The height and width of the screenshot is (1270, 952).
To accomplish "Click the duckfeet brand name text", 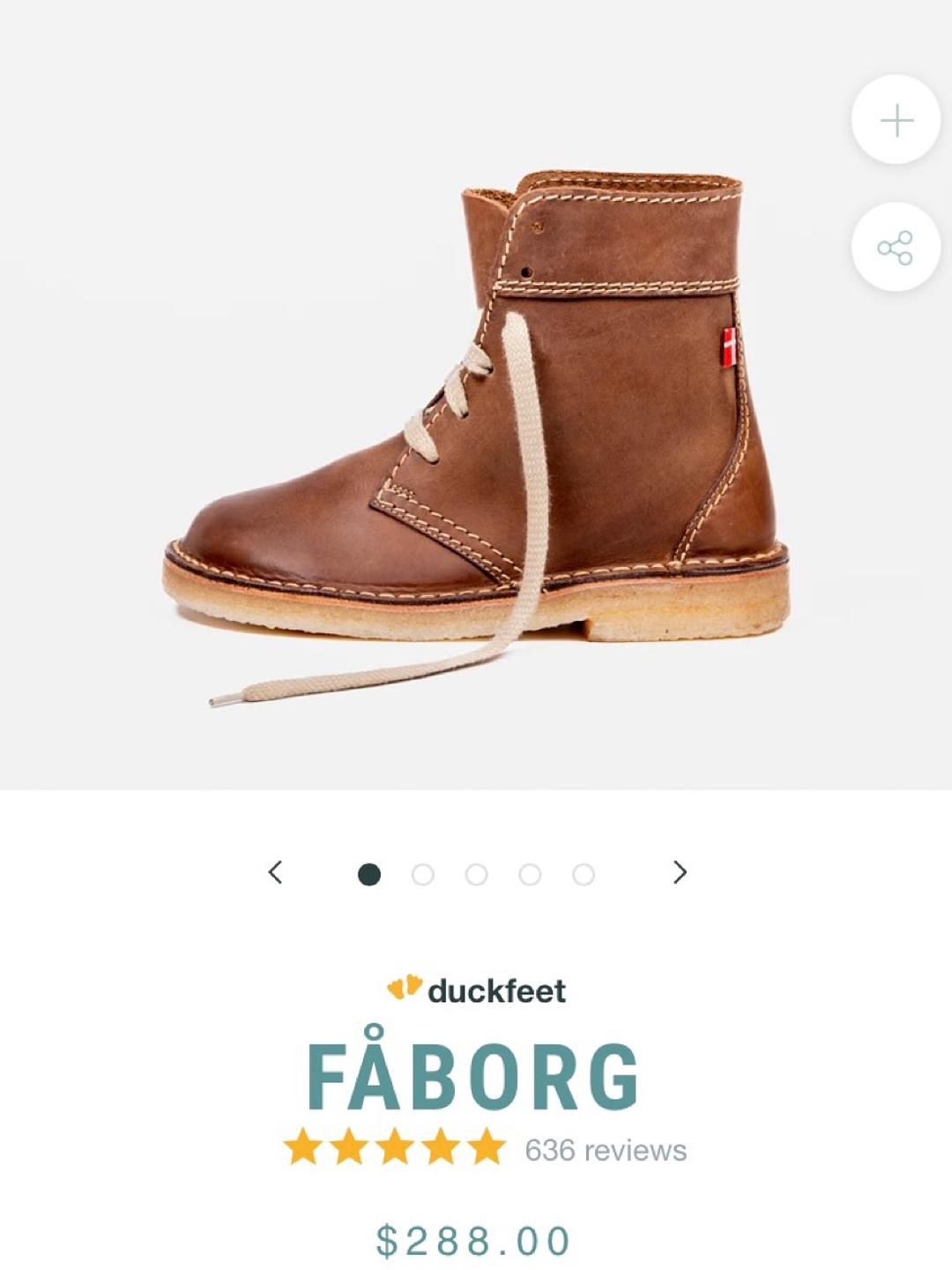I will [497, 990].
